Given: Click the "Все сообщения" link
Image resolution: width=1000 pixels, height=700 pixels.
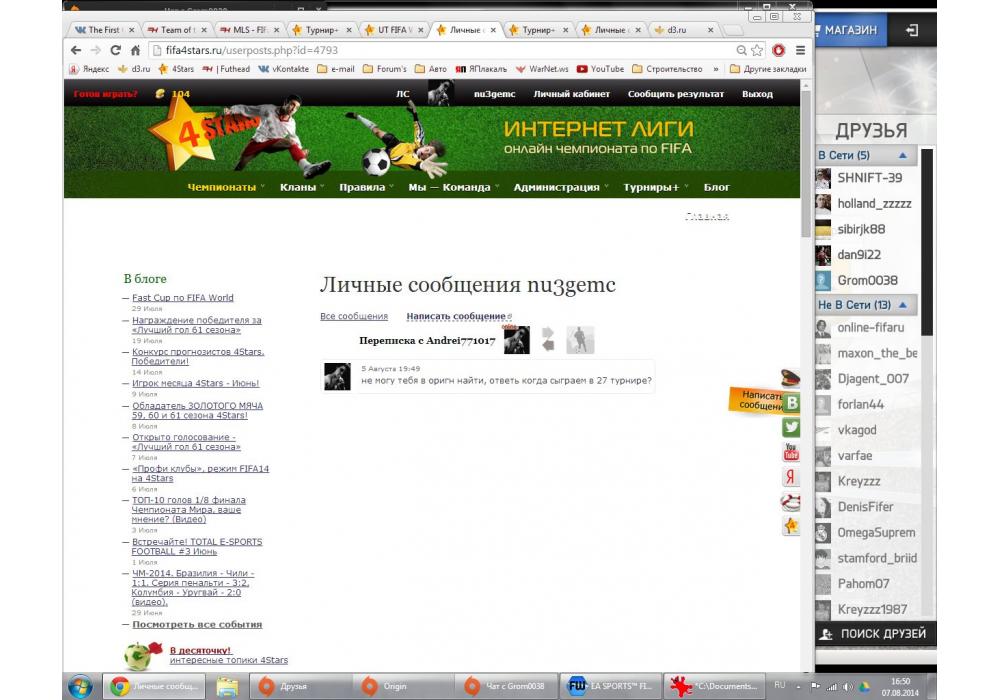Looking at the screenshot, I should (354, 316).
